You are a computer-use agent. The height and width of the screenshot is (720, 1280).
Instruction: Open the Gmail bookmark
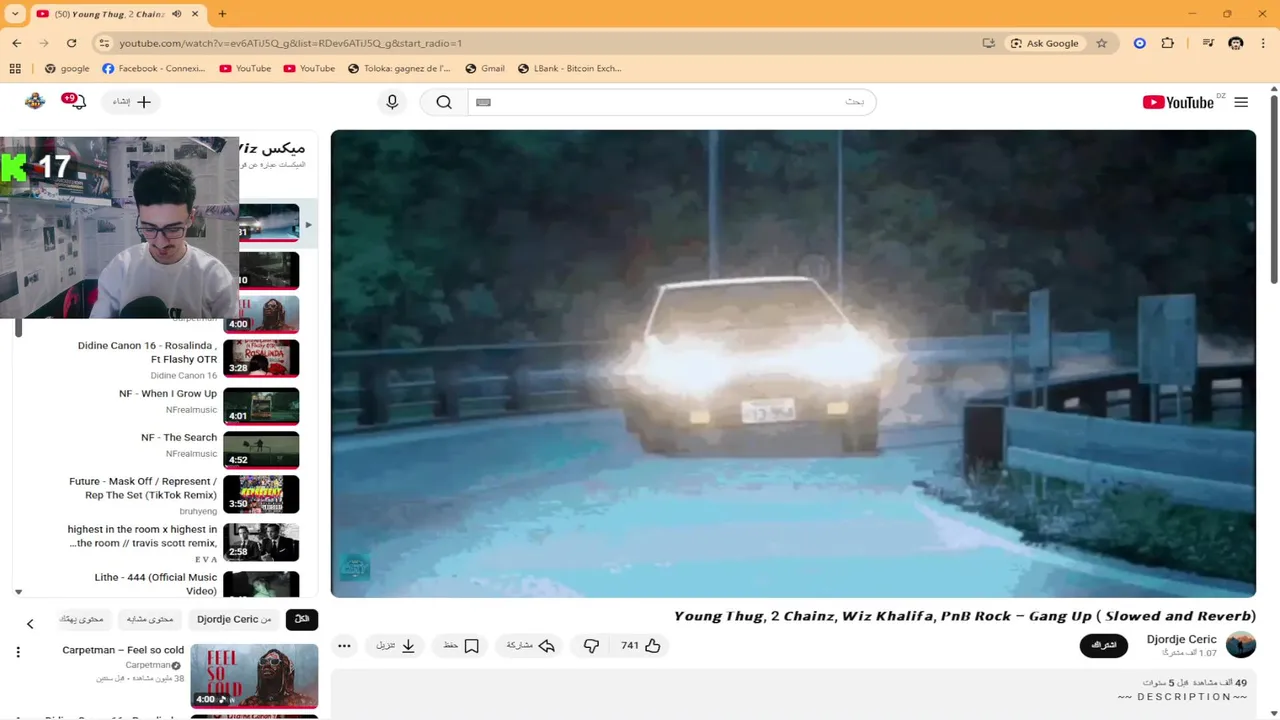tap(485, 68)
